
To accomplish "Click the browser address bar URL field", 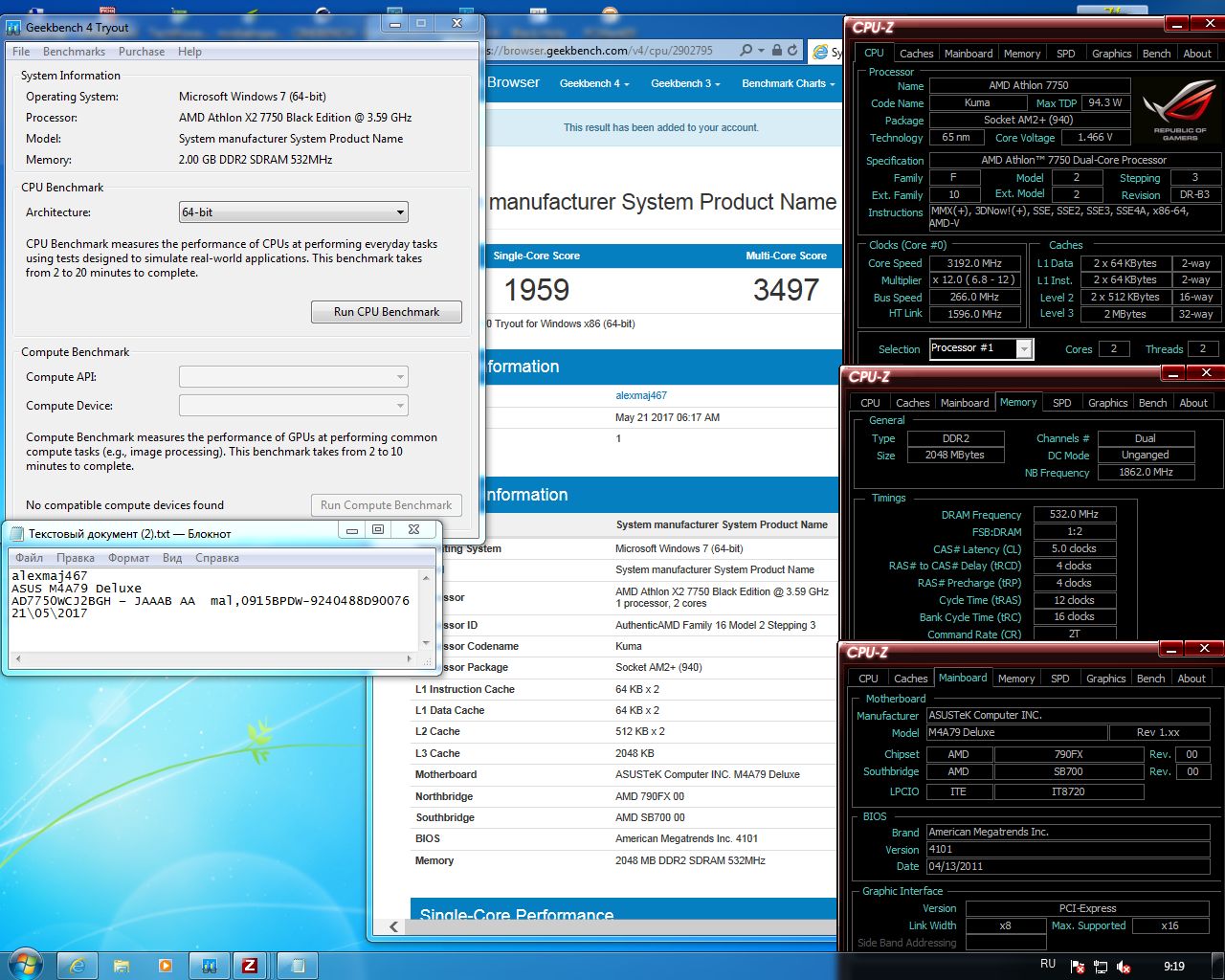I will (x=609, y=51).
